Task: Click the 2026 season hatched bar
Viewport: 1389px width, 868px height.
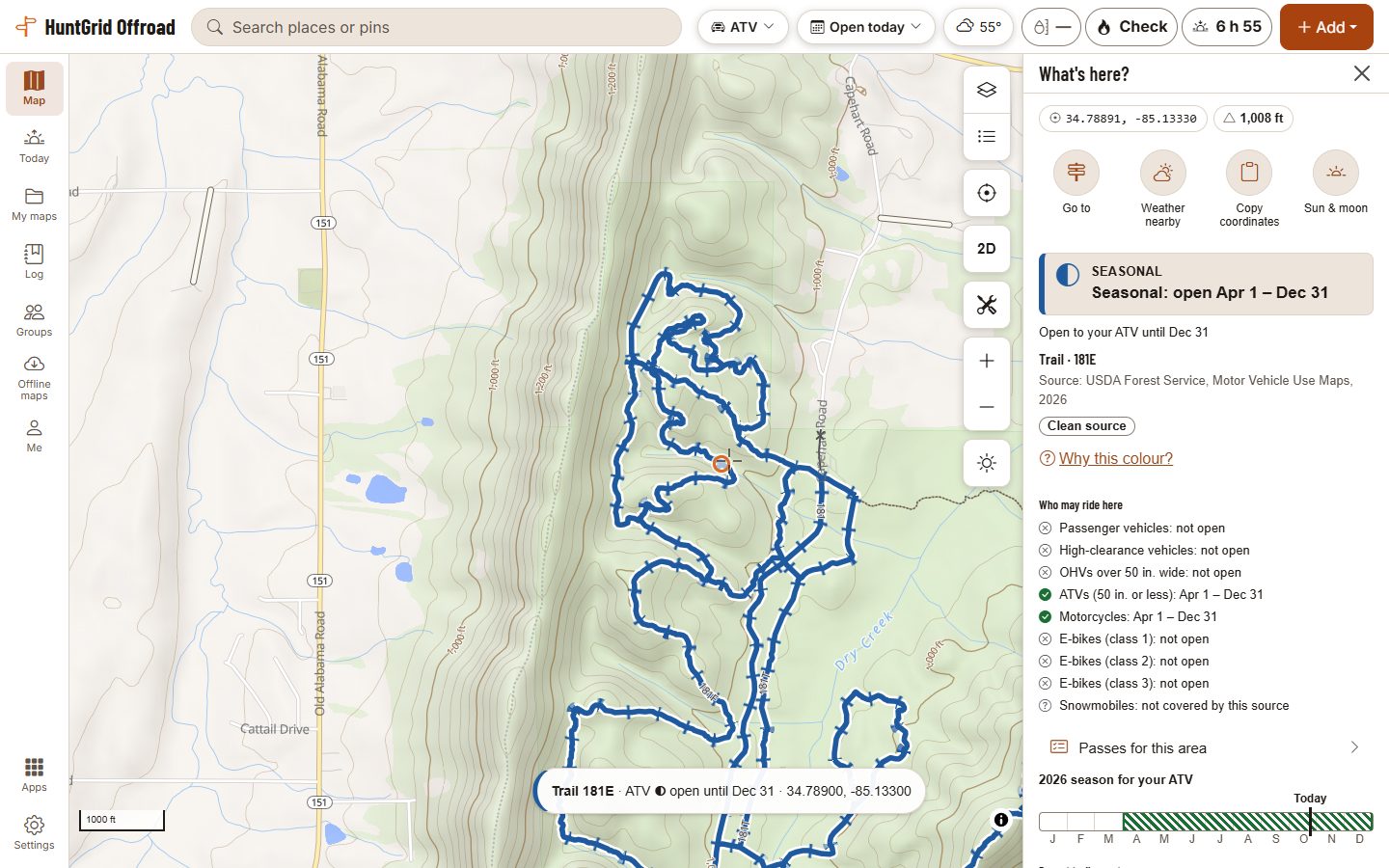Action: tap(1247, 822)
